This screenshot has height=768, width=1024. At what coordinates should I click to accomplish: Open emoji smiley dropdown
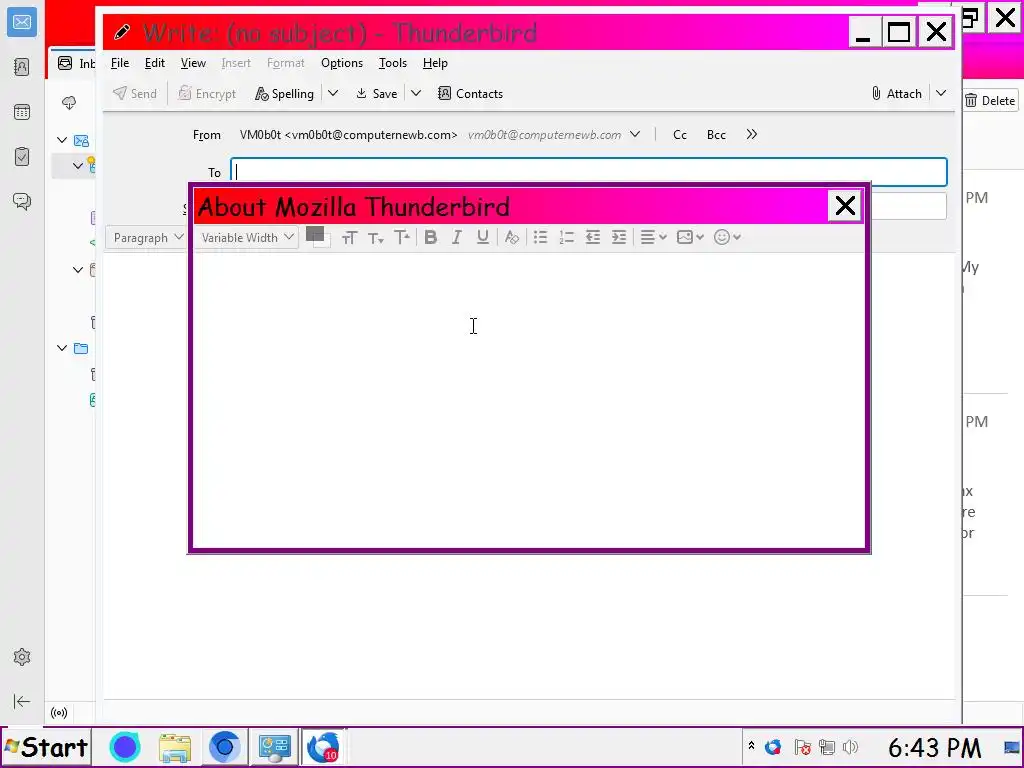click(x=728, y=237)
